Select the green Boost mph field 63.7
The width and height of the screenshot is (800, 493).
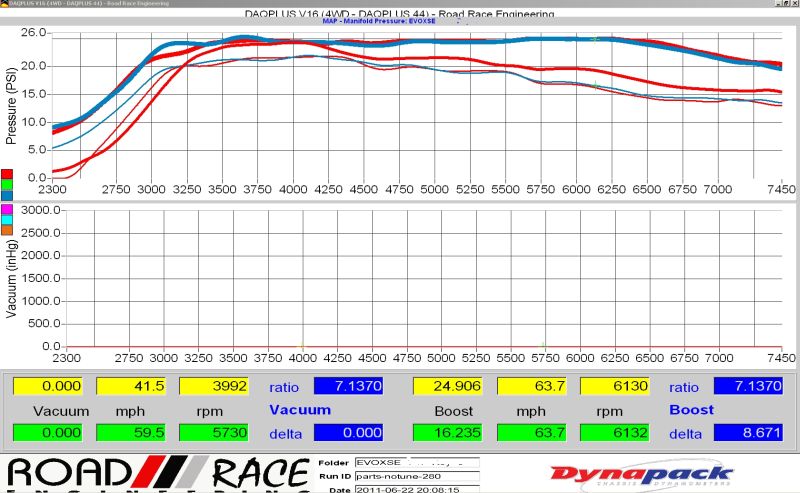(531, 433)
